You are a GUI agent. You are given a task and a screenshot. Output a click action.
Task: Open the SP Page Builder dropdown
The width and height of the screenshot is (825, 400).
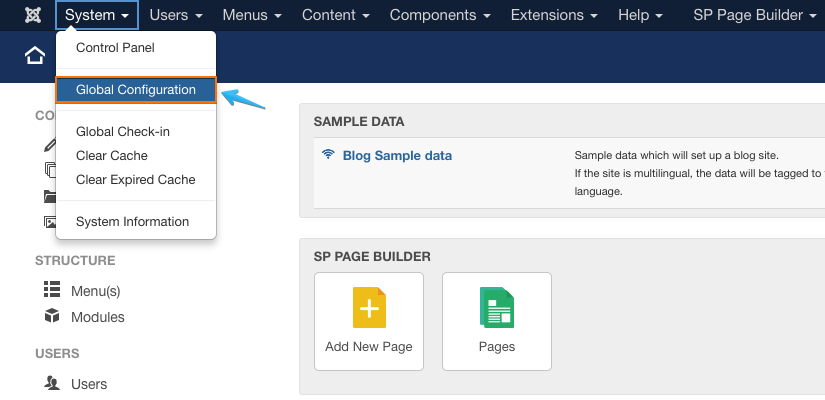pos(755,15)
